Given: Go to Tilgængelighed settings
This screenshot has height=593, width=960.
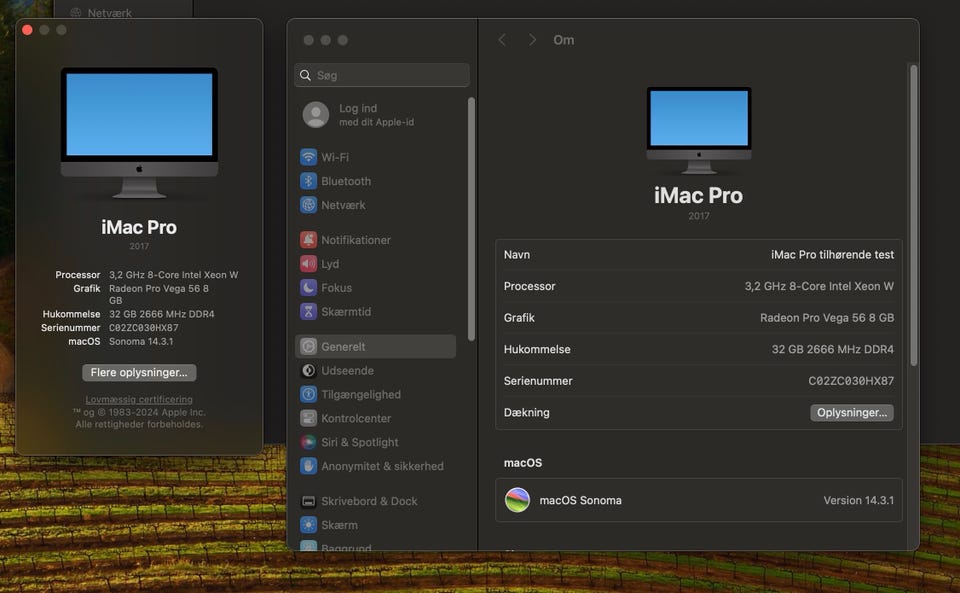Looking at the screenshot, I should tap(360, 394).
